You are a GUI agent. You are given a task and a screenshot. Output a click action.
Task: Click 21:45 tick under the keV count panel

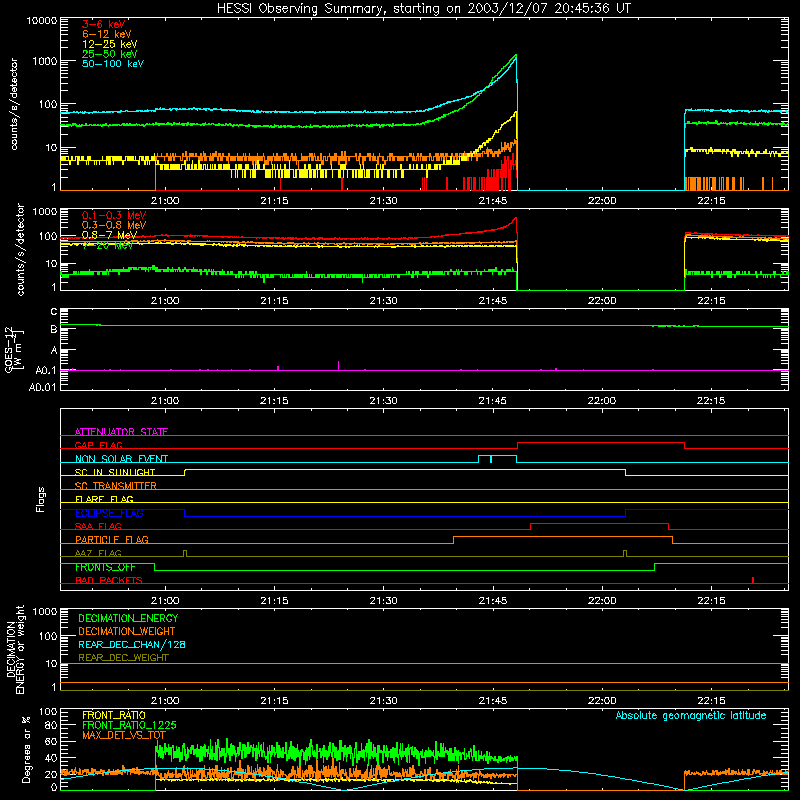(493, 201)
